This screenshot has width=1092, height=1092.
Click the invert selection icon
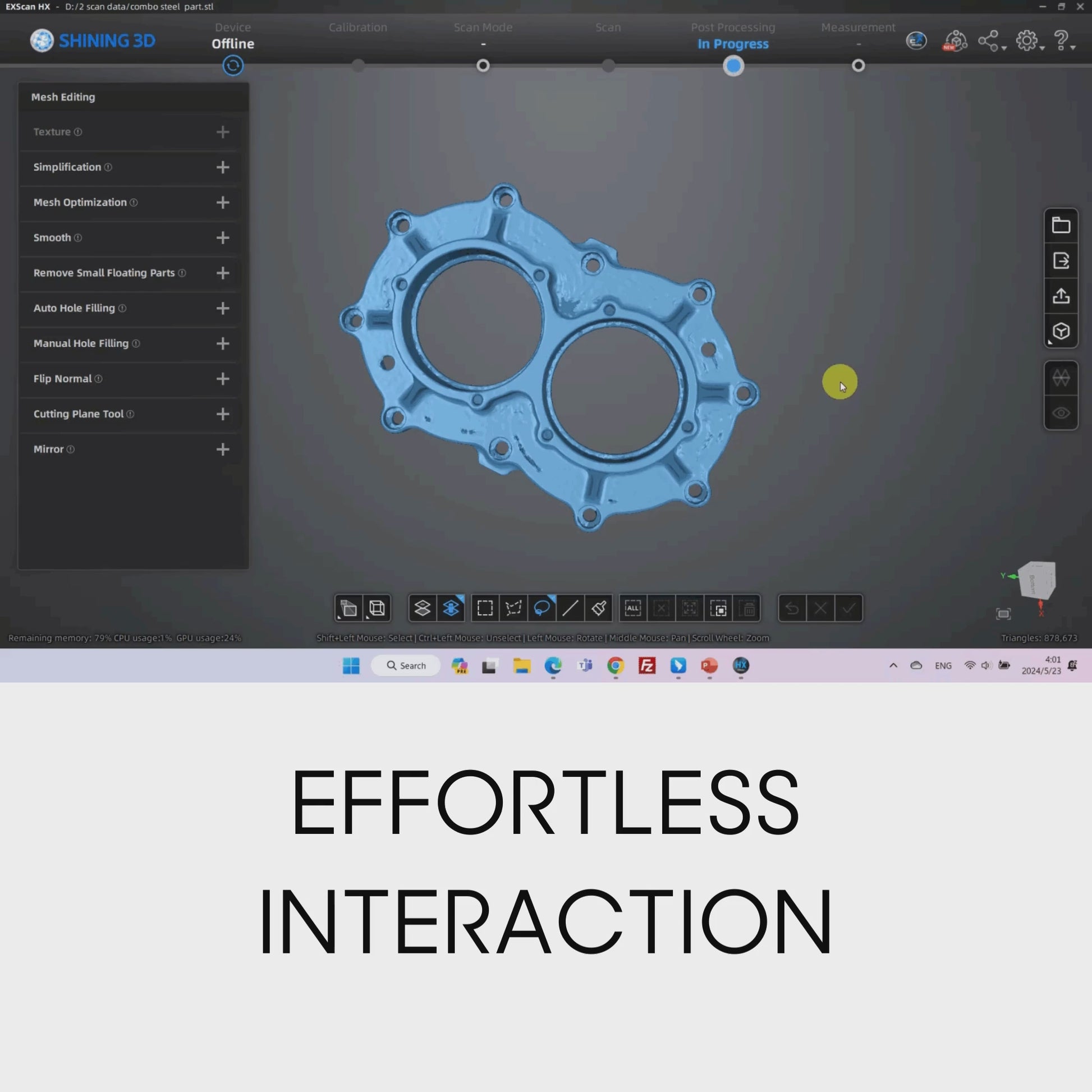point(718,609)
